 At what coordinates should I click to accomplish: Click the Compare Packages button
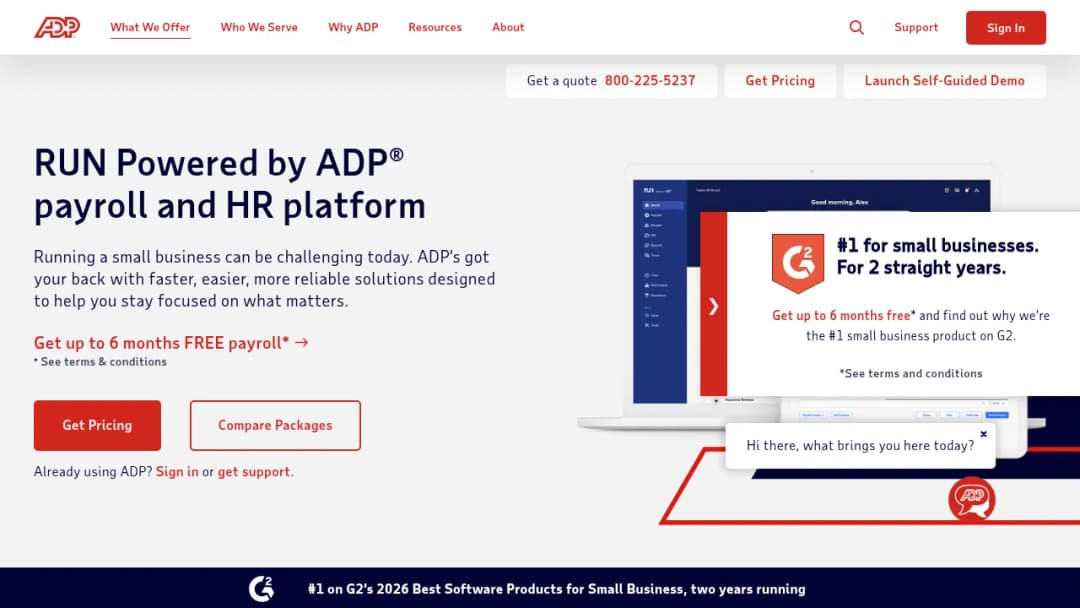point(275,426)
